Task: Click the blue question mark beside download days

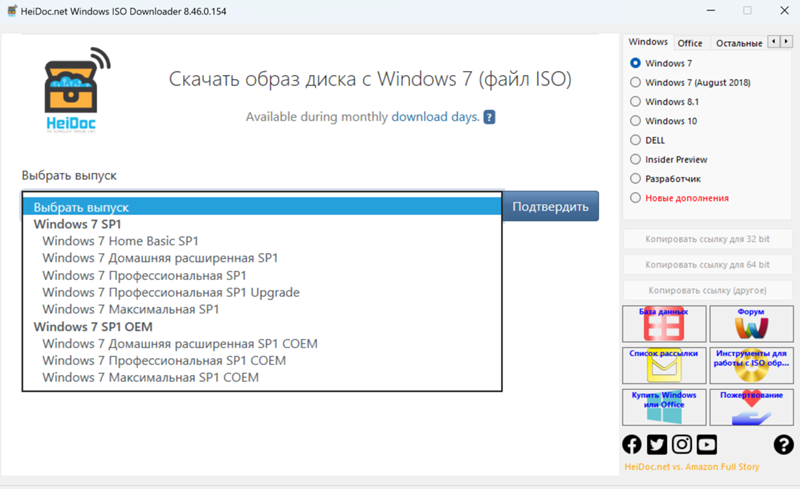Action: click(x=489, y=117)
